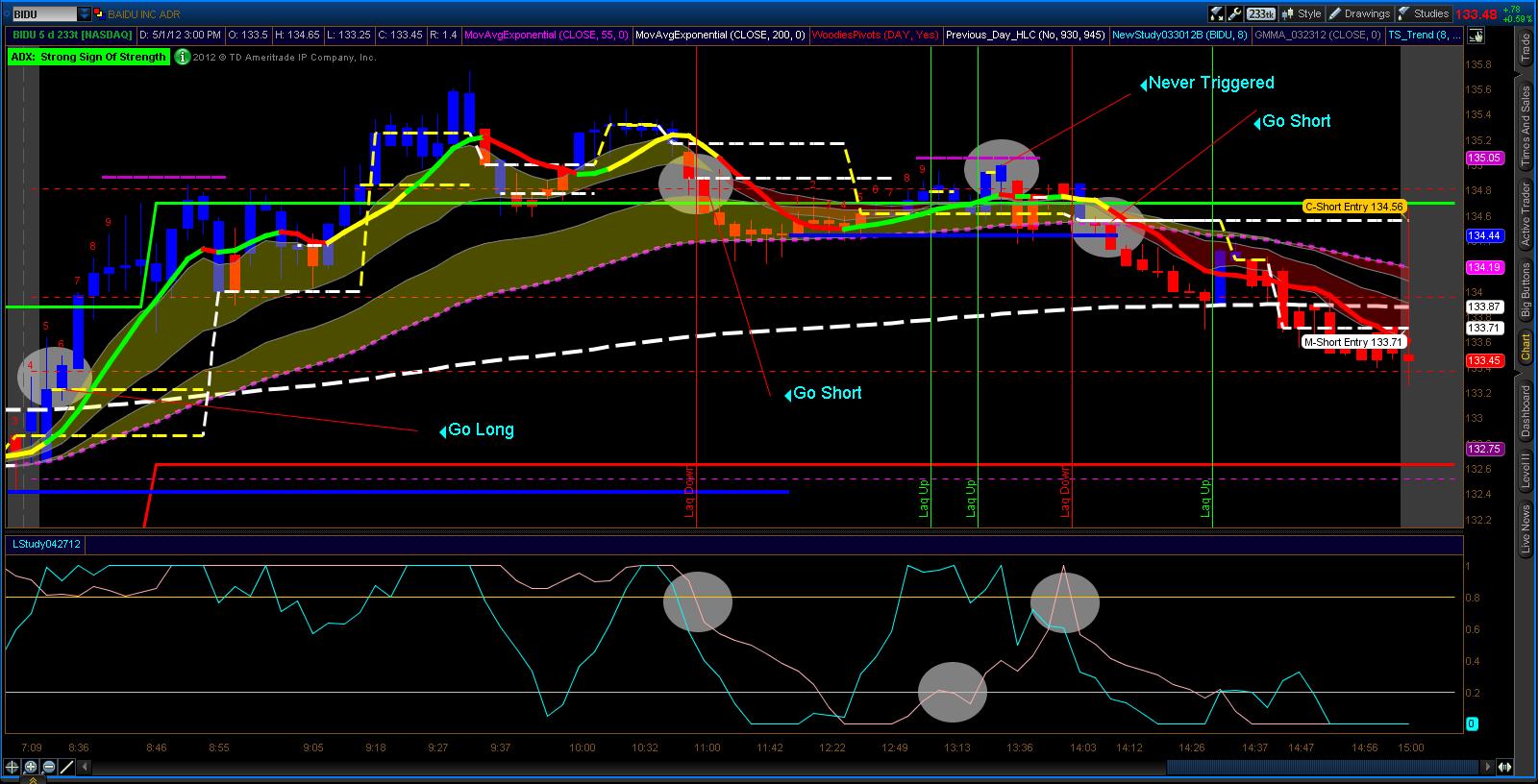
Task: Open the Level II side tab
Action: coord(1526,471)
